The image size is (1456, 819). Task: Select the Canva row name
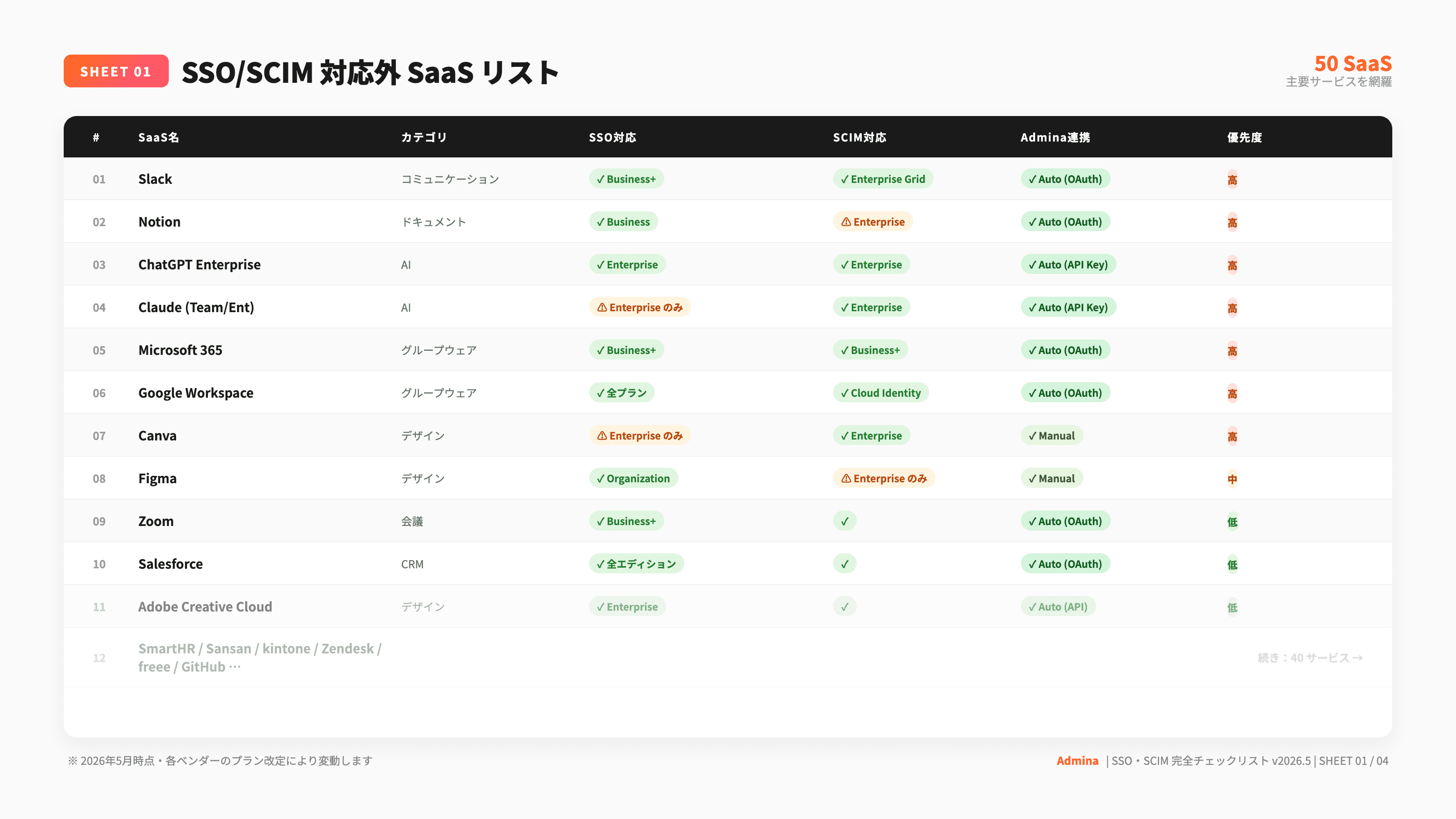pos(158,436)
